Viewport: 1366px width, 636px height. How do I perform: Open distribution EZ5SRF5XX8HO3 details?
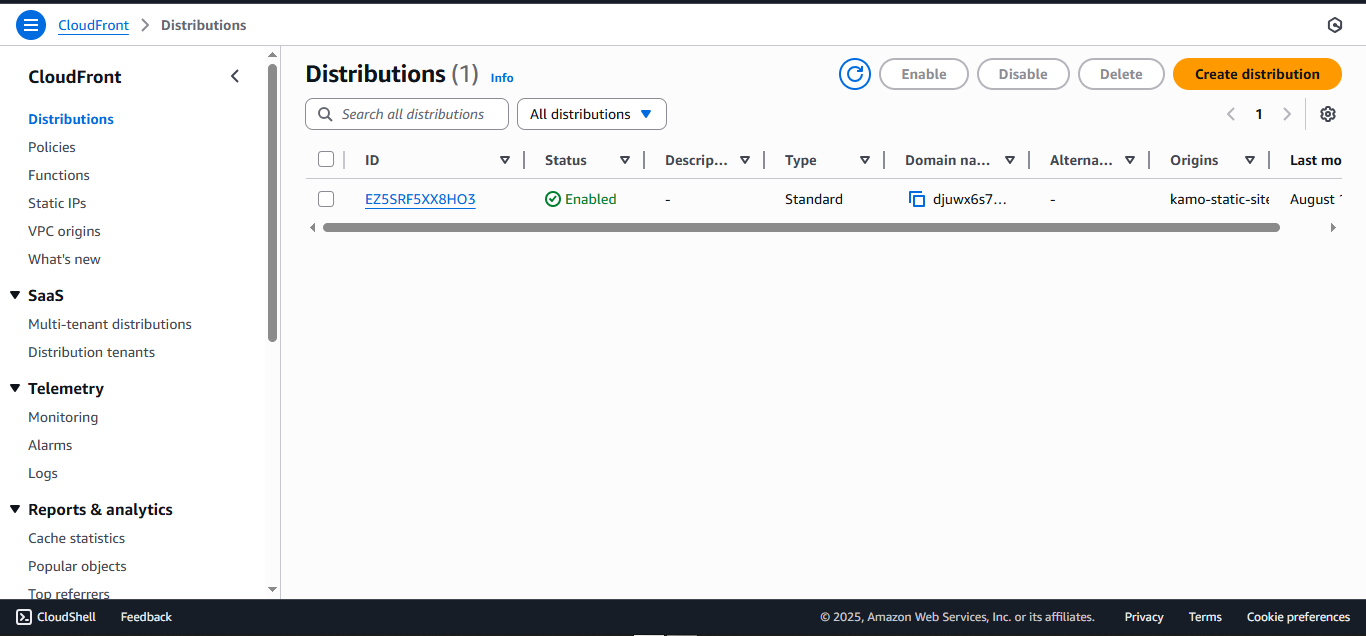420,199
